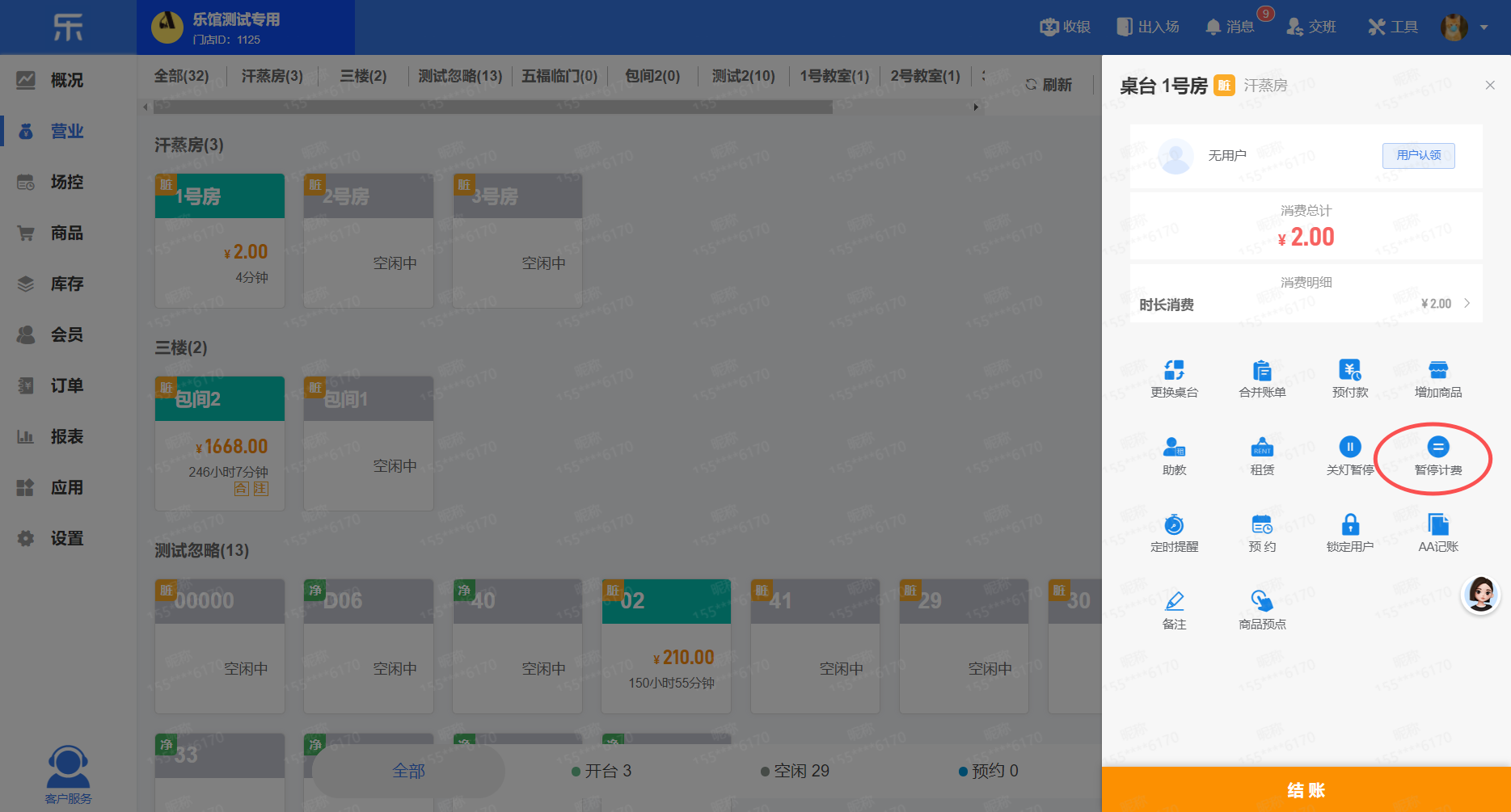Open 收银 cashier in top bar
This screenshot has width=1511, height=812.
(1065, 27)
